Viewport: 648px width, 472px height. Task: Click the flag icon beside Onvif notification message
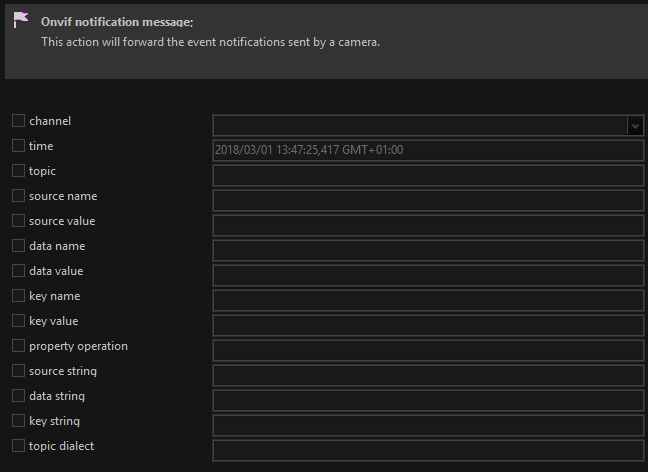pyautogui.click(x=21, y=20)
